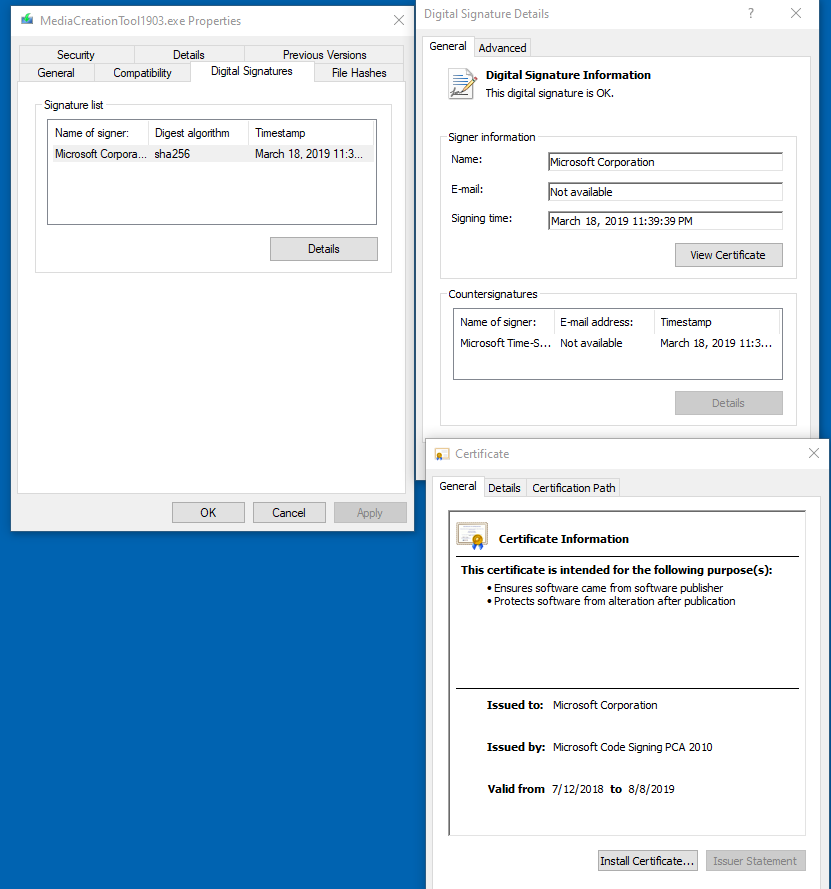The width and height of the screenshot is (831, 889).
Task: Click the View Certificate button
Action: [728, 255]
